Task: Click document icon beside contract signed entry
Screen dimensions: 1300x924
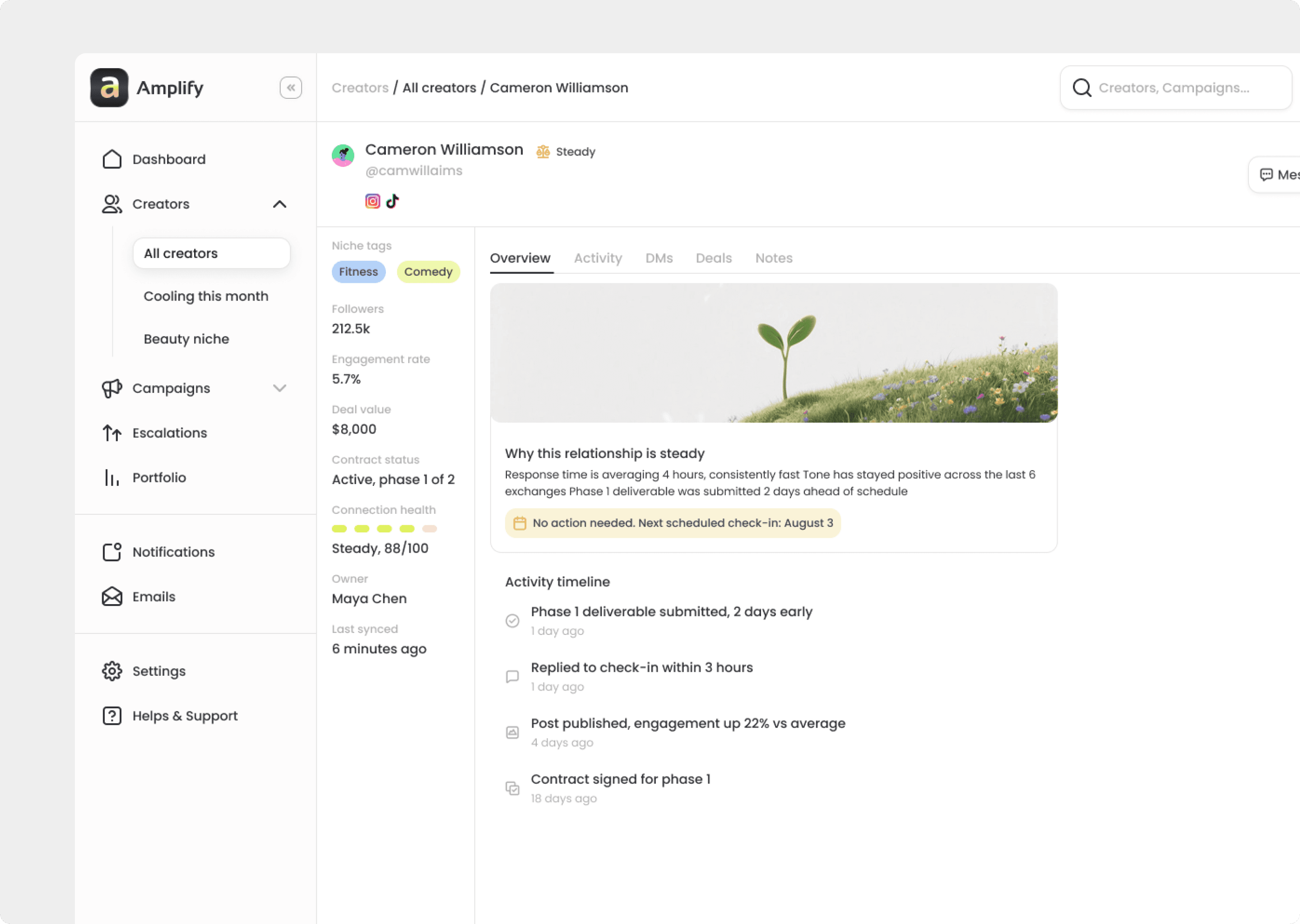Action: tap(513, 788)
